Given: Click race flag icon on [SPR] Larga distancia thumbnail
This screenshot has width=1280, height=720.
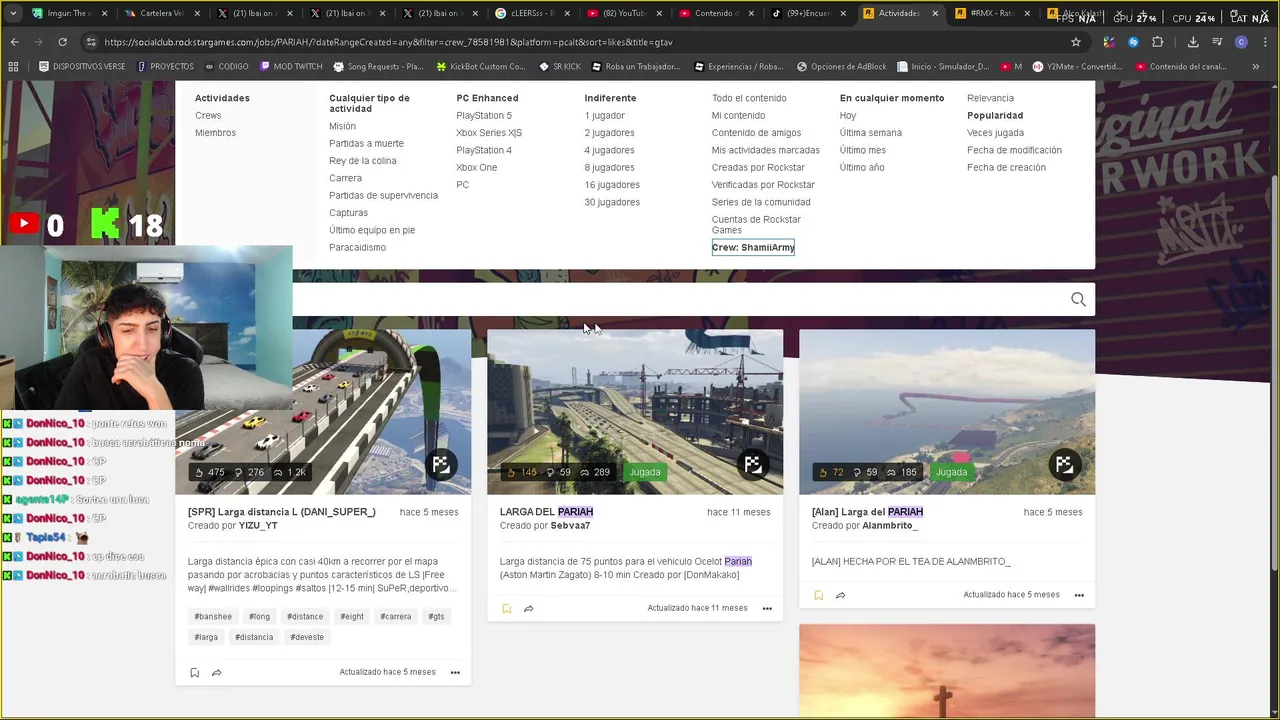Looking at the screenshot, I should point(440,464).
